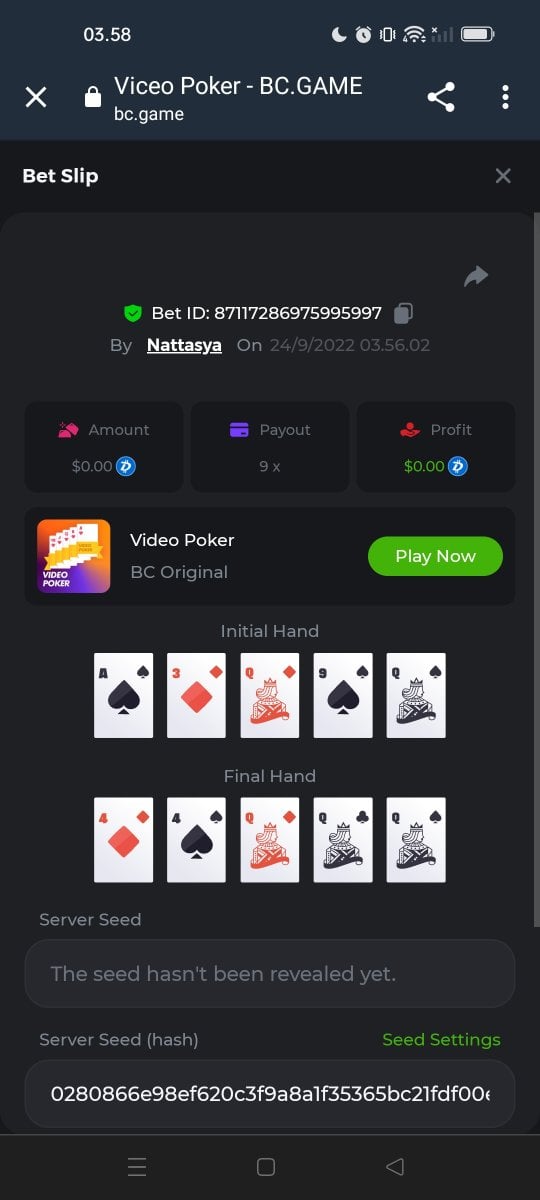Viewport: 540px width, 1200px height.
Task: Tap the Ace of spades initial card
Action: point(124,695)
